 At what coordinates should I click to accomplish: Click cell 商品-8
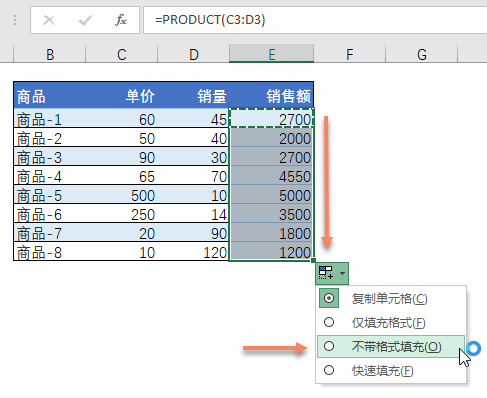pos(50,252)
